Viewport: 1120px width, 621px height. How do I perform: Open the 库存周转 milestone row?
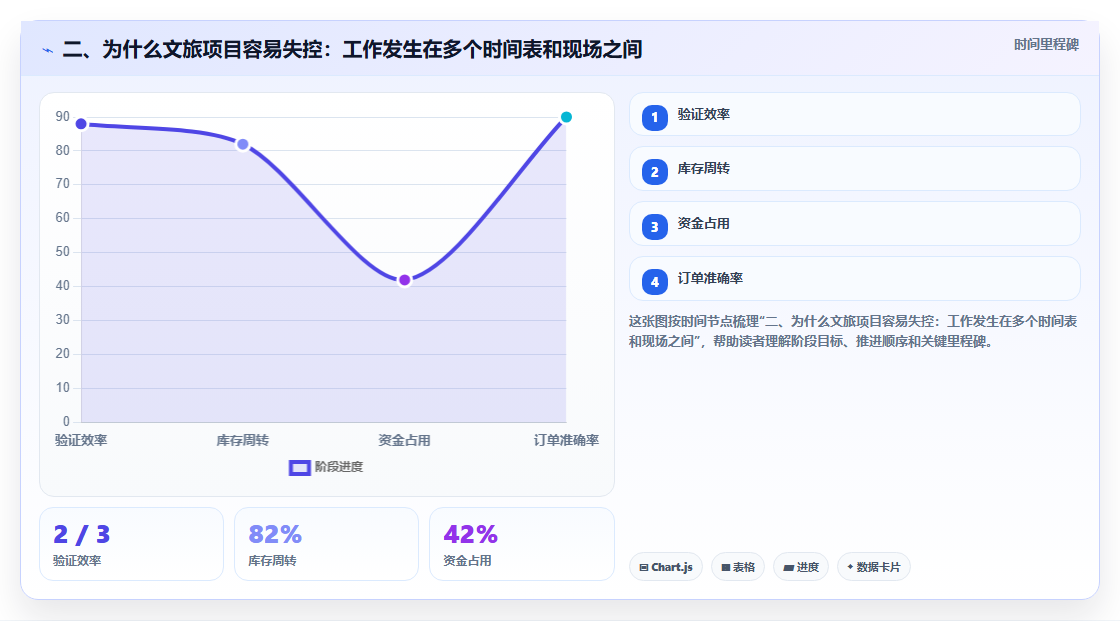click(854, 169)
